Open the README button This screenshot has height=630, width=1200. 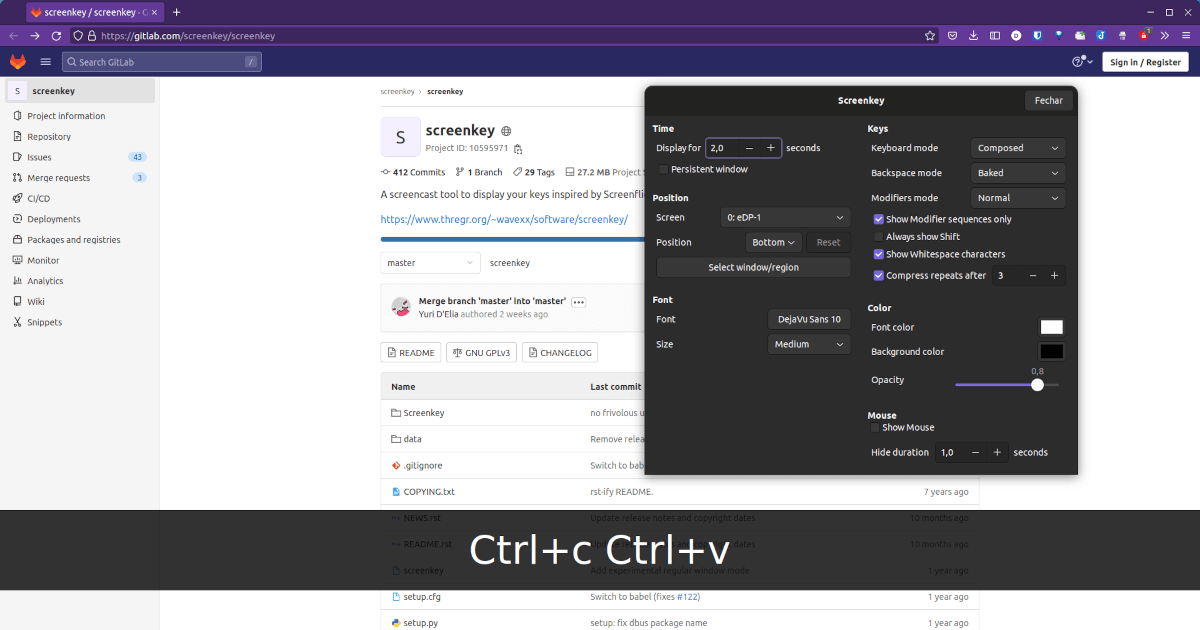pyautogui.click(x=411, y=352)
